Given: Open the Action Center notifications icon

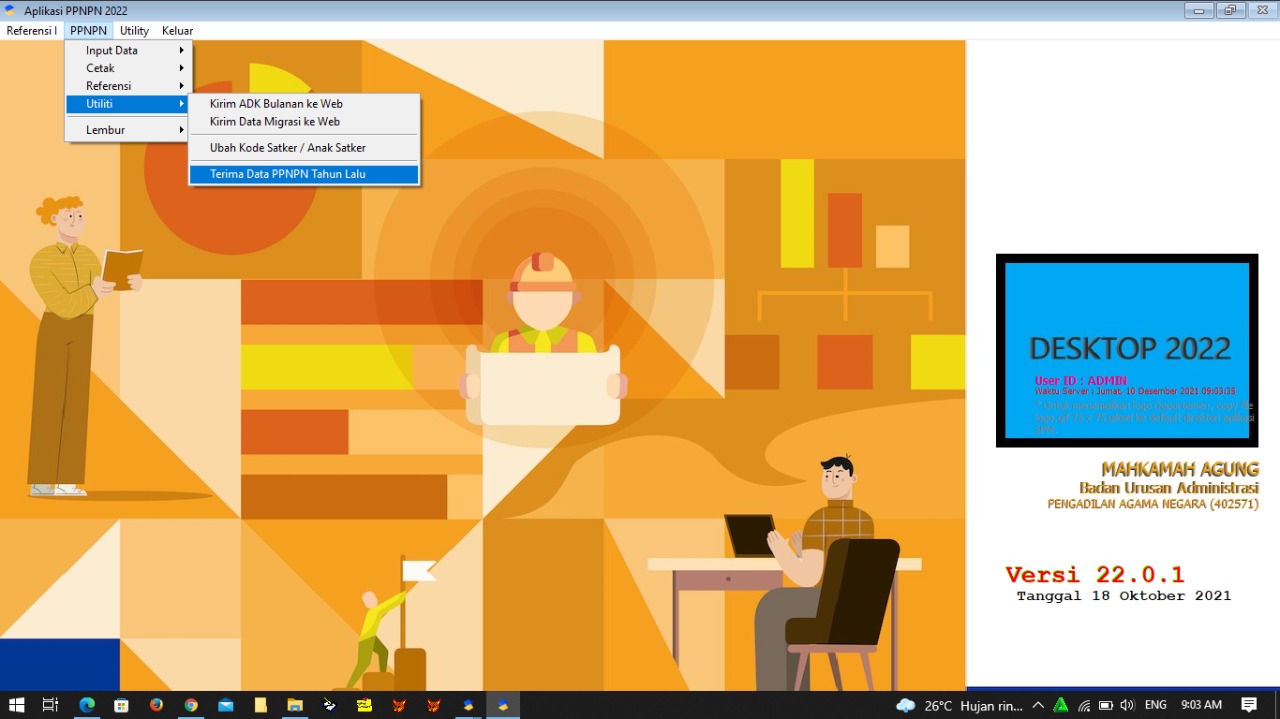Looking at the screenshot, I should click(x=1249, y=705).
